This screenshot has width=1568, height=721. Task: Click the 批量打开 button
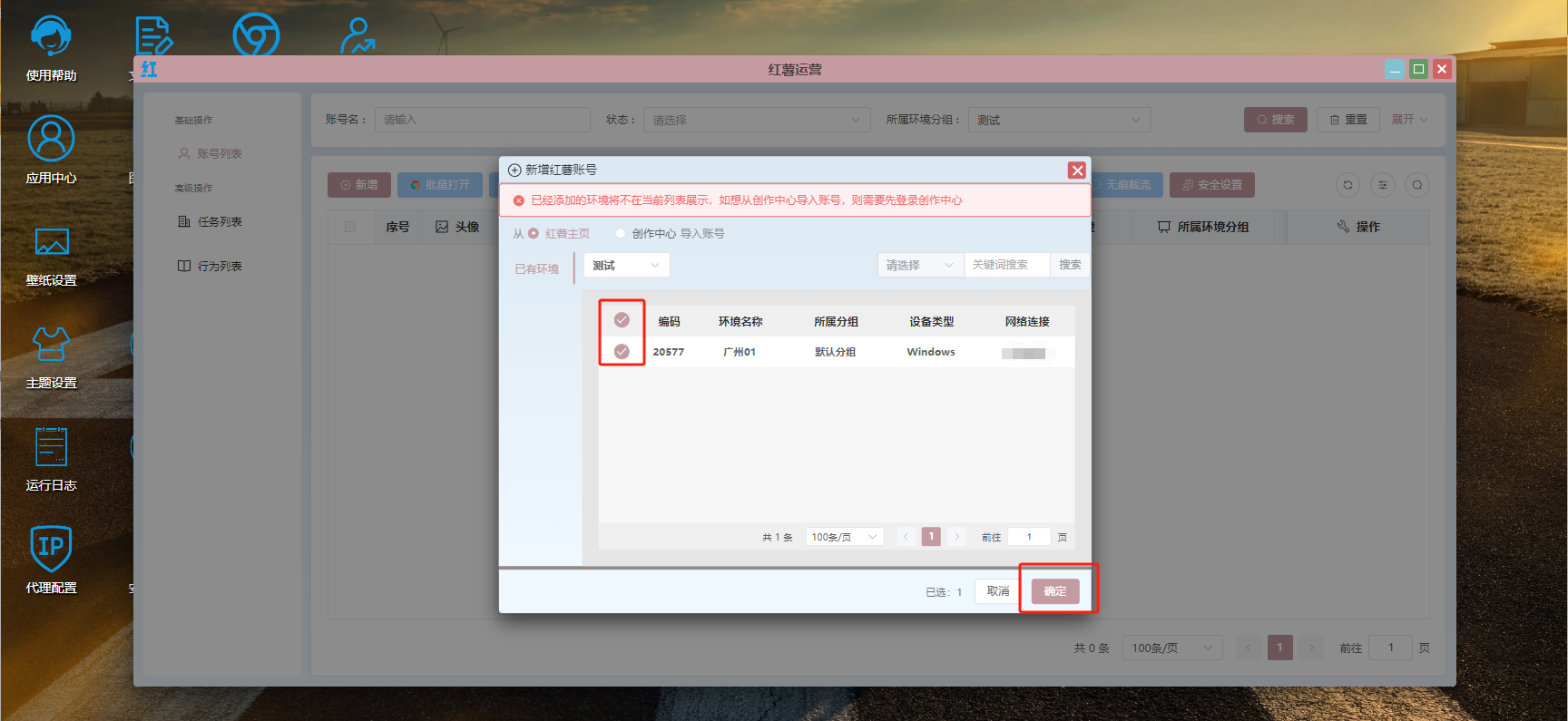tap(440, 185)
